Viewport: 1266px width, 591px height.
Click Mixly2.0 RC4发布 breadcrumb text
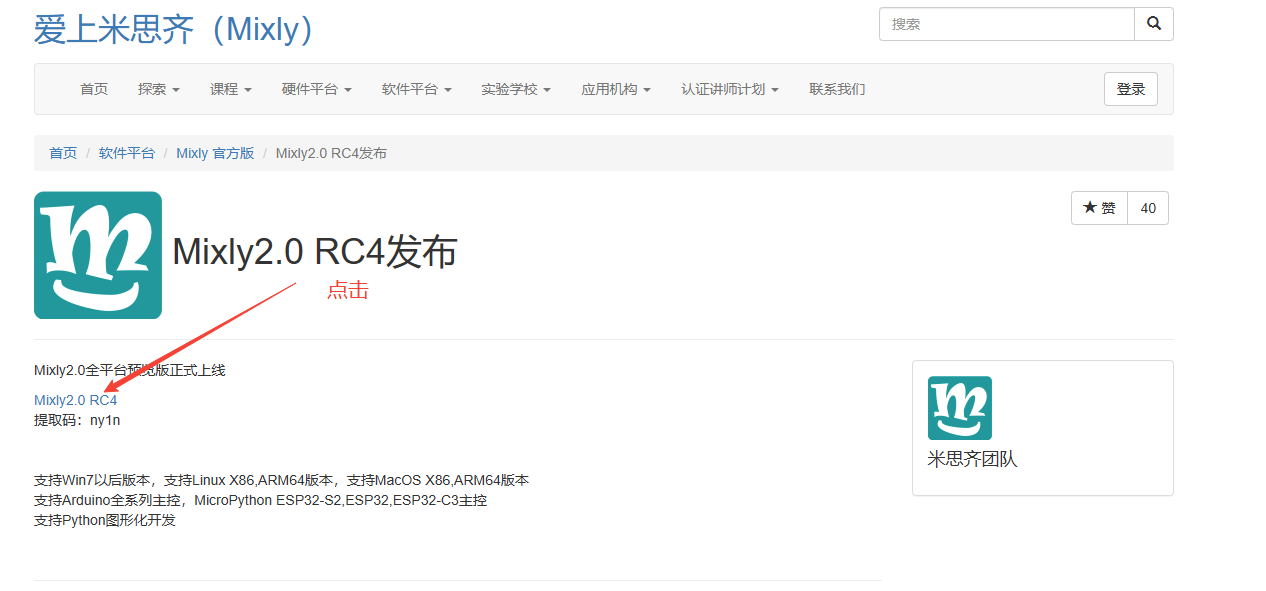331,153
